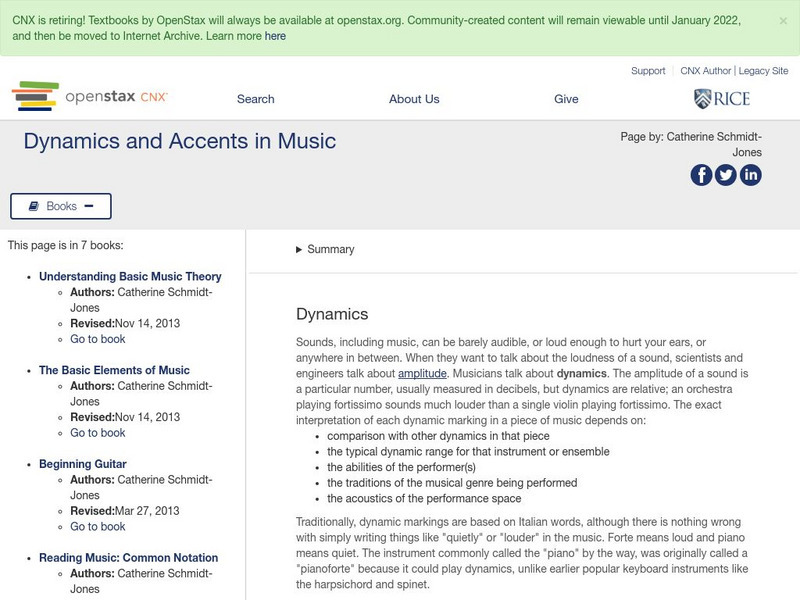Open the Legacy Site link
The height and width of the screenshot is (600, 800).
pos(763,71)
